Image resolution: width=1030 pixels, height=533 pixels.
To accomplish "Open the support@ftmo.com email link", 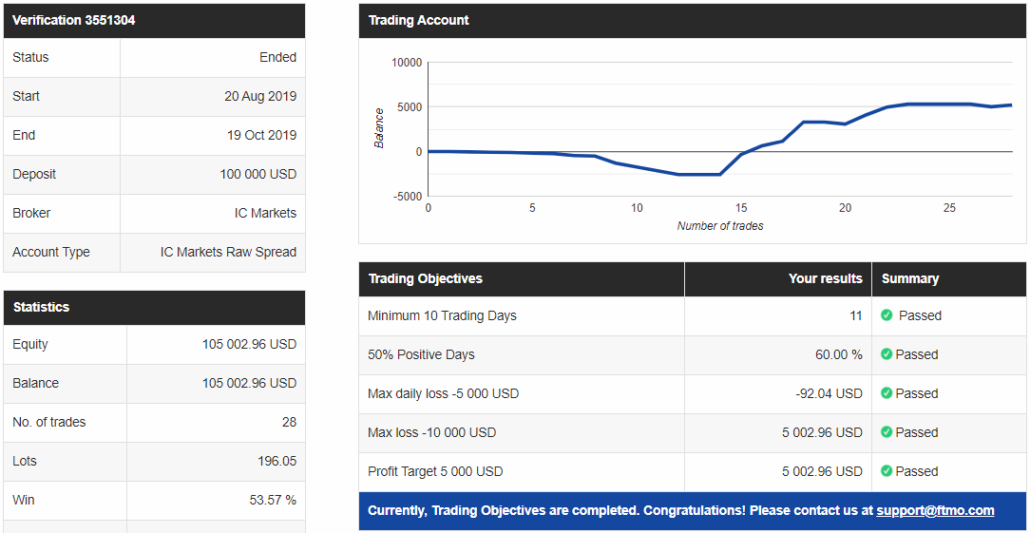I will click(x=935, y=511).
